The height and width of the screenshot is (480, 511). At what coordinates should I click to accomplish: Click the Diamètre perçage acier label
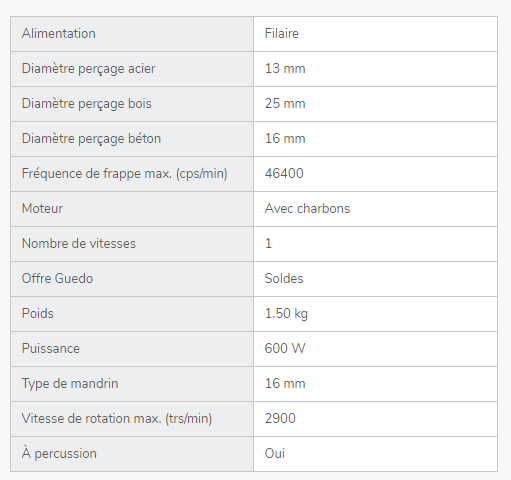click(88, 69)
